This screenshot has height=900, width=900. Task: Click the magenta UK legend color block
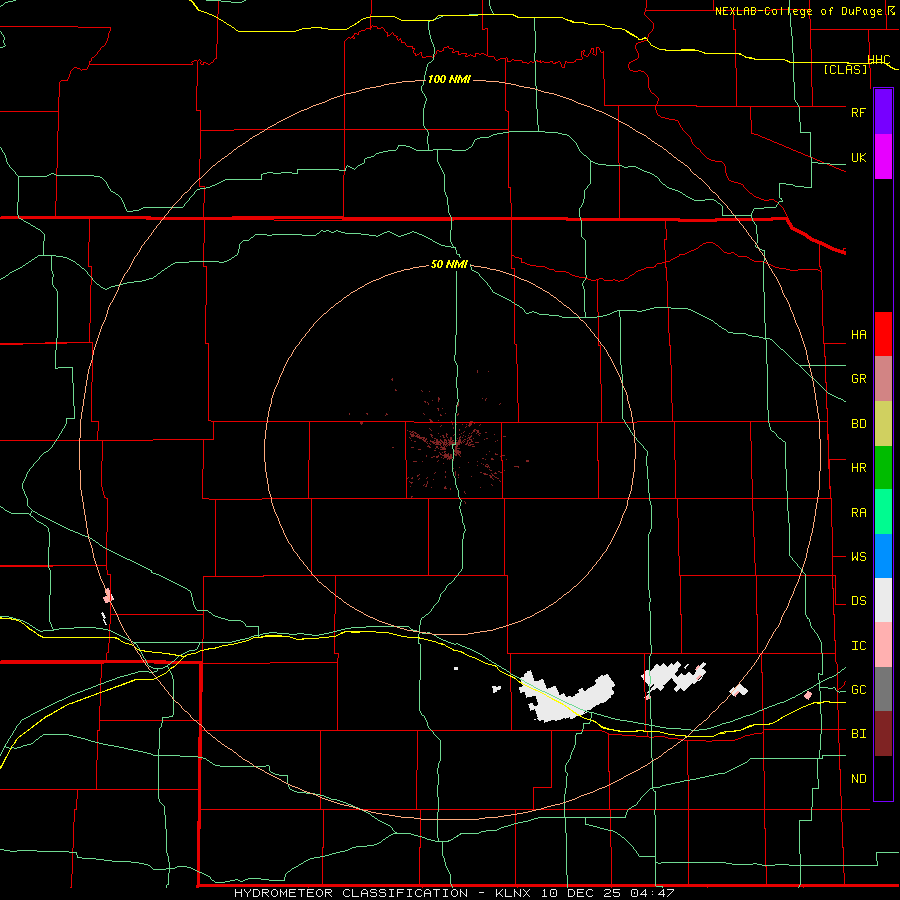pyautogui.click(x=883, y=157)
